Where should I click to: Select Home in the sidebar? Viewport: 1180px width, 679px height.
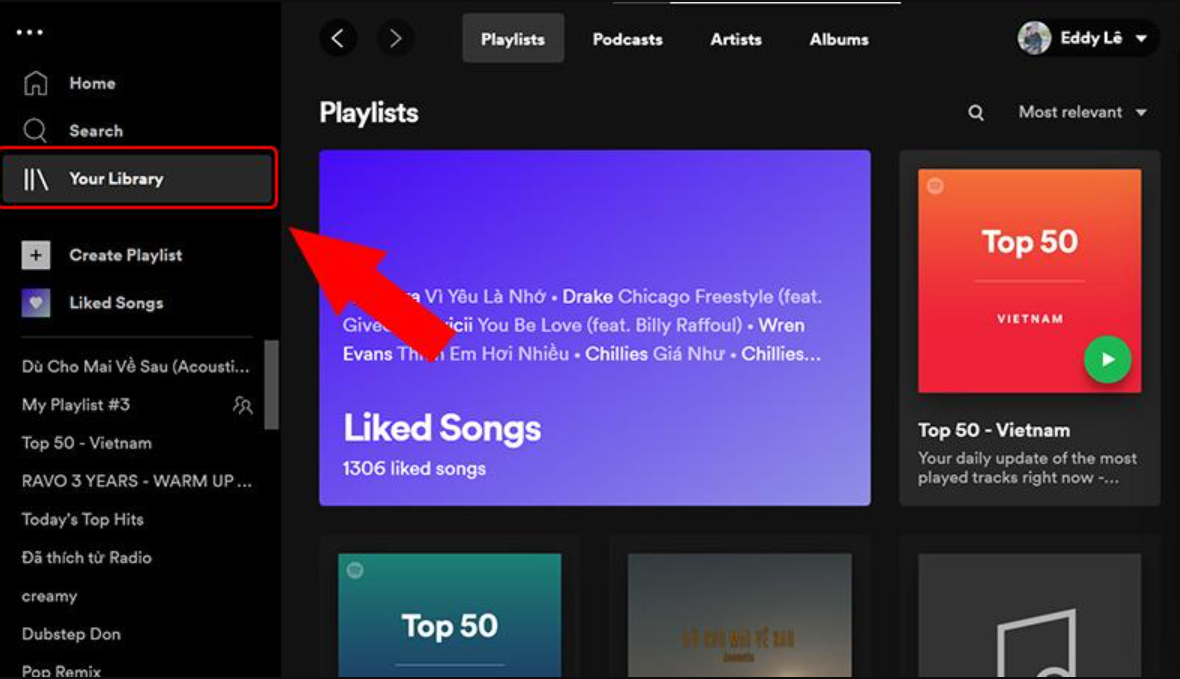93,83
